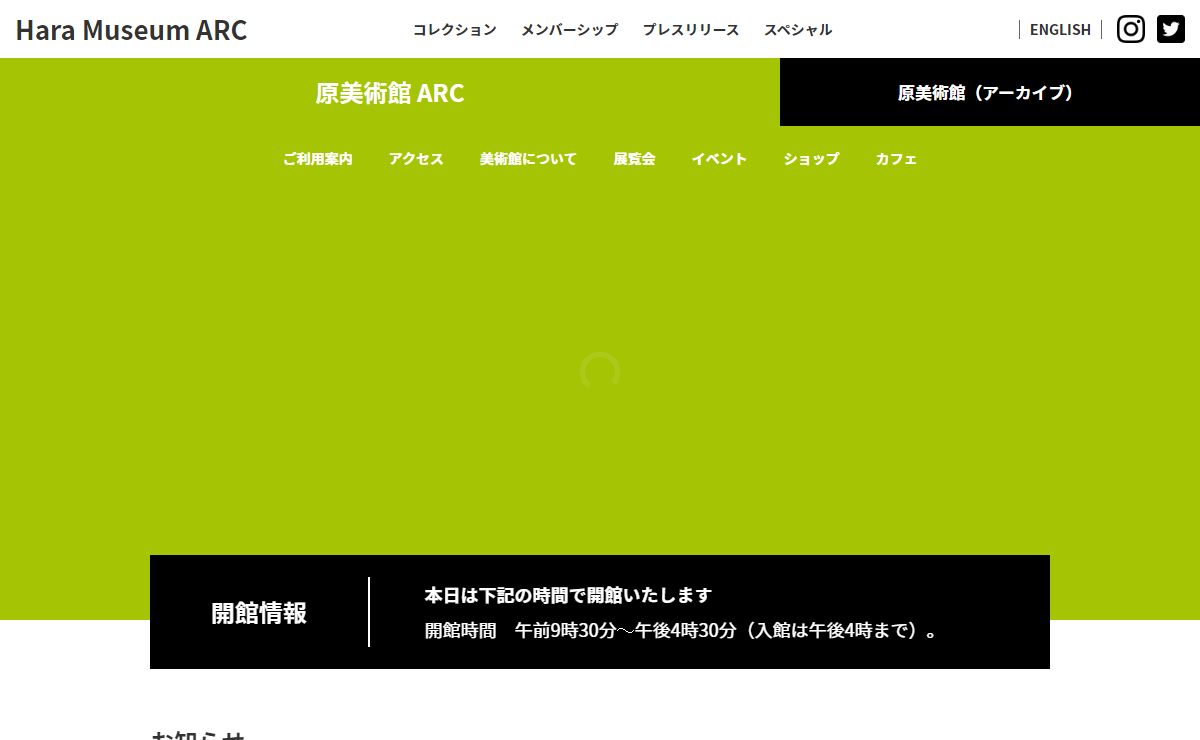The width and height of the screenshot is (1200, 740).
Task: Open the プレスリリース menu item
Action: [x=691, y=30]
